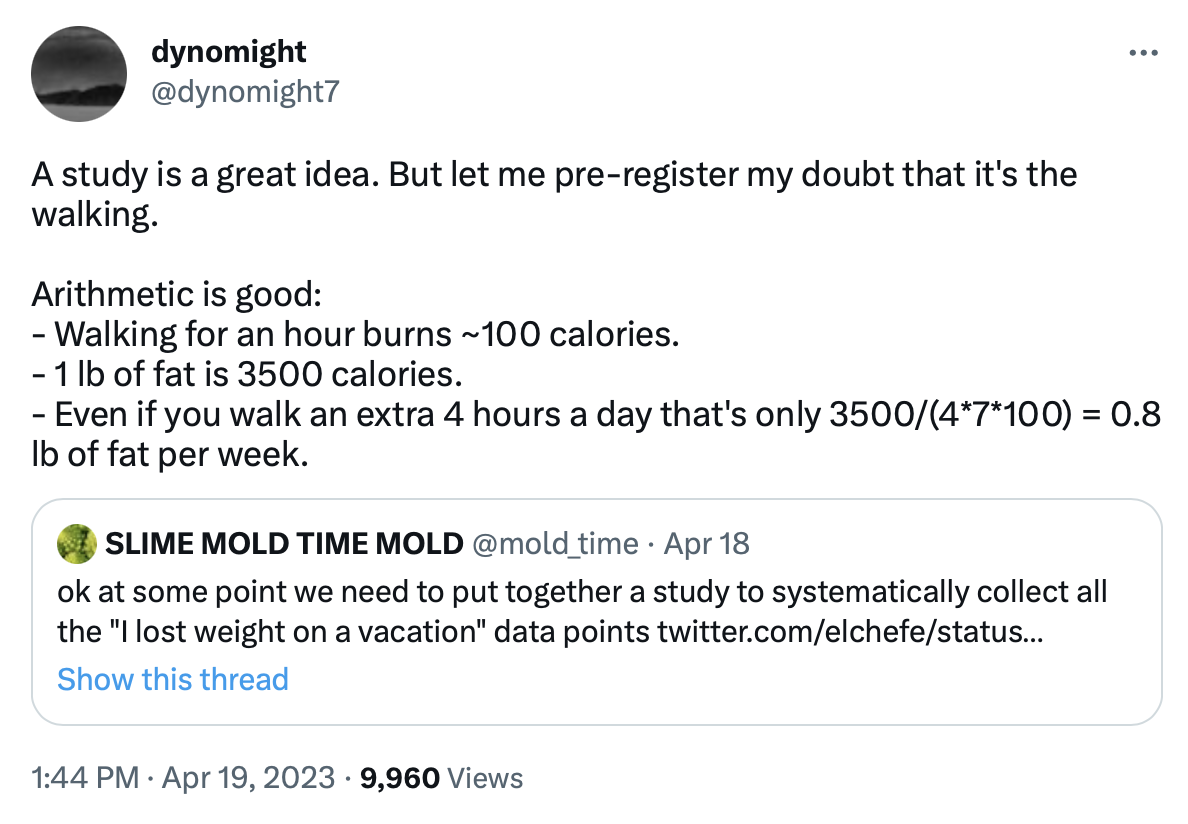The width and height of the screenshot is (1188, 824).
Task: Open the quoted tweet text body
Action: pyautogui.click(x=581, y=592)
